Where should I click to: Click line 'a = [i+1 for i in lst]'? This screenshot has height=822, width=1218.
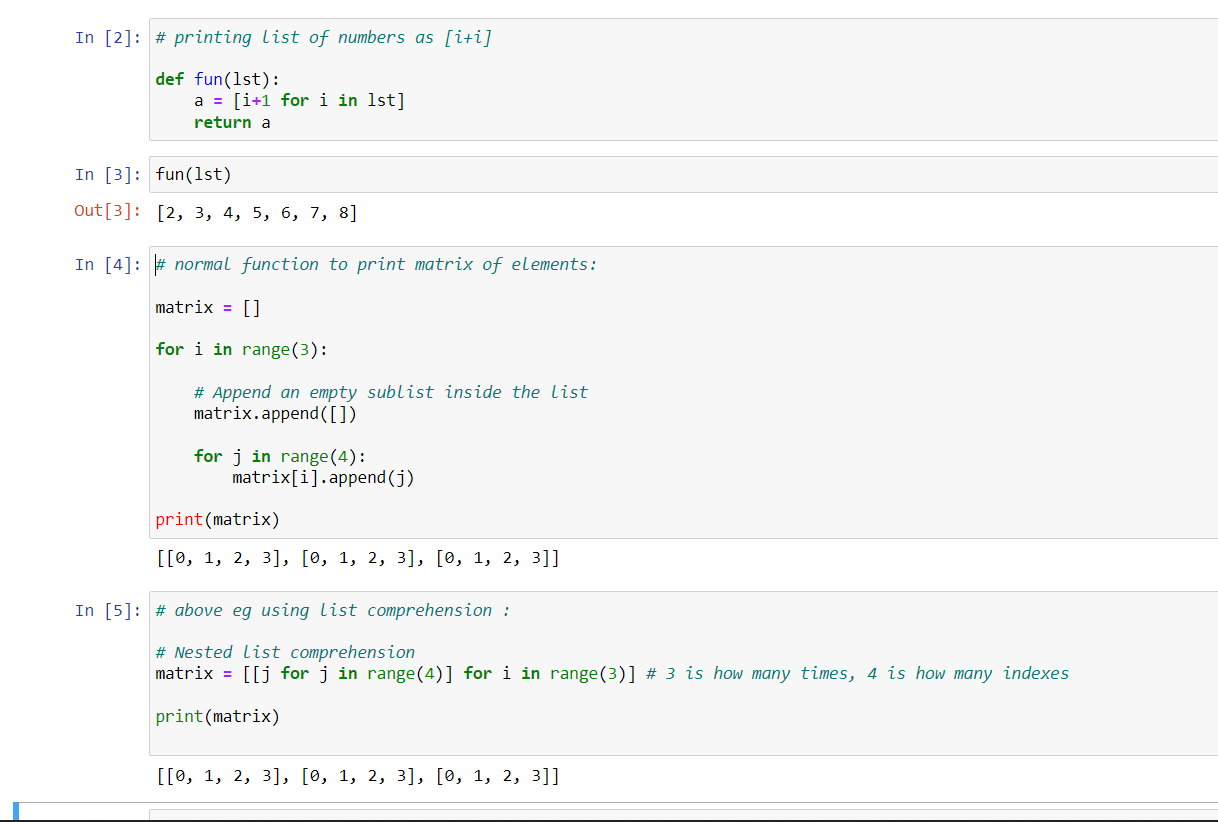click(300, 101)
